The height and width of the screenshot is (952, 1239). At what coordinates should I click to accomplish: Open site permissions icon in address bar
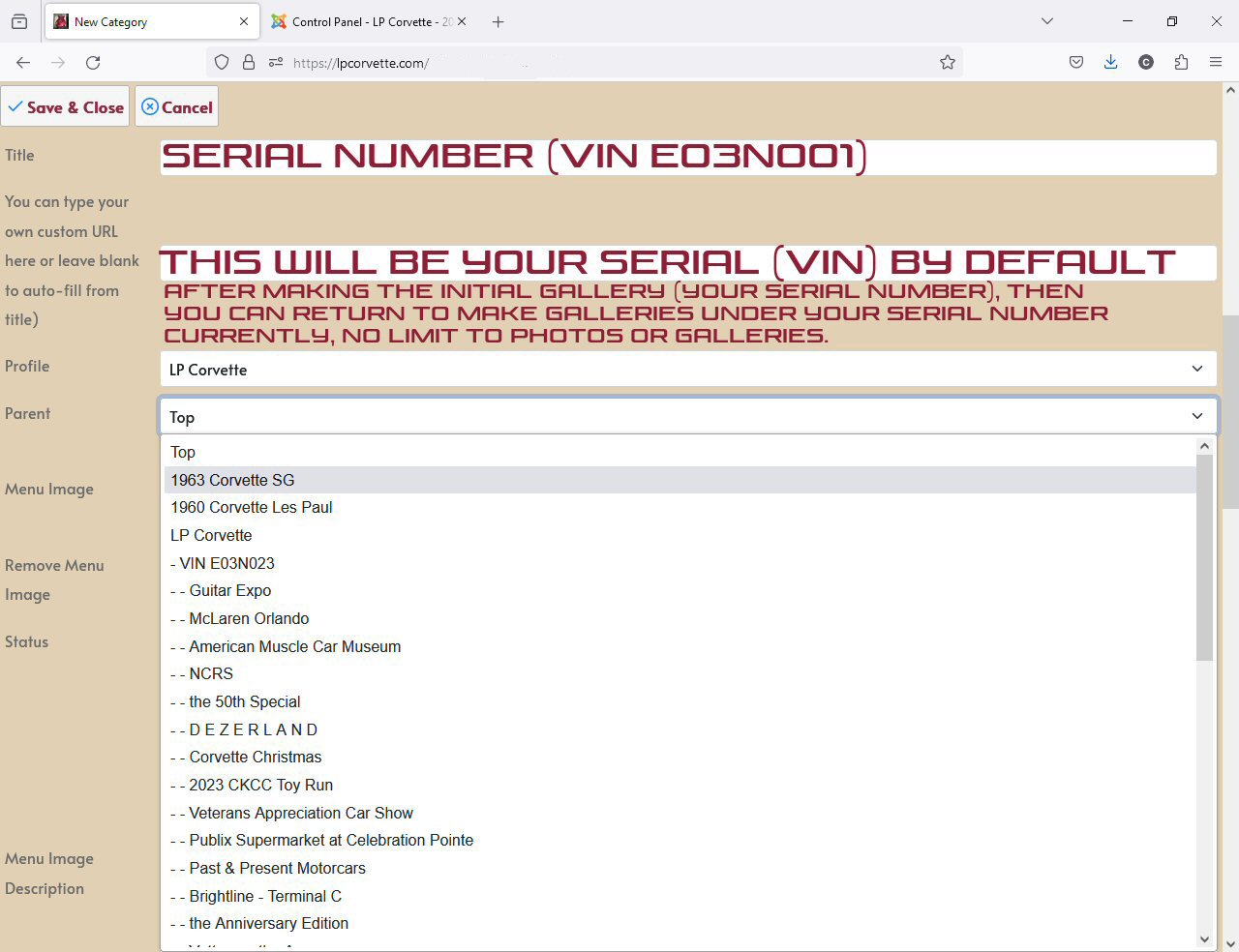pyautogui.click(x=276, y=62)
